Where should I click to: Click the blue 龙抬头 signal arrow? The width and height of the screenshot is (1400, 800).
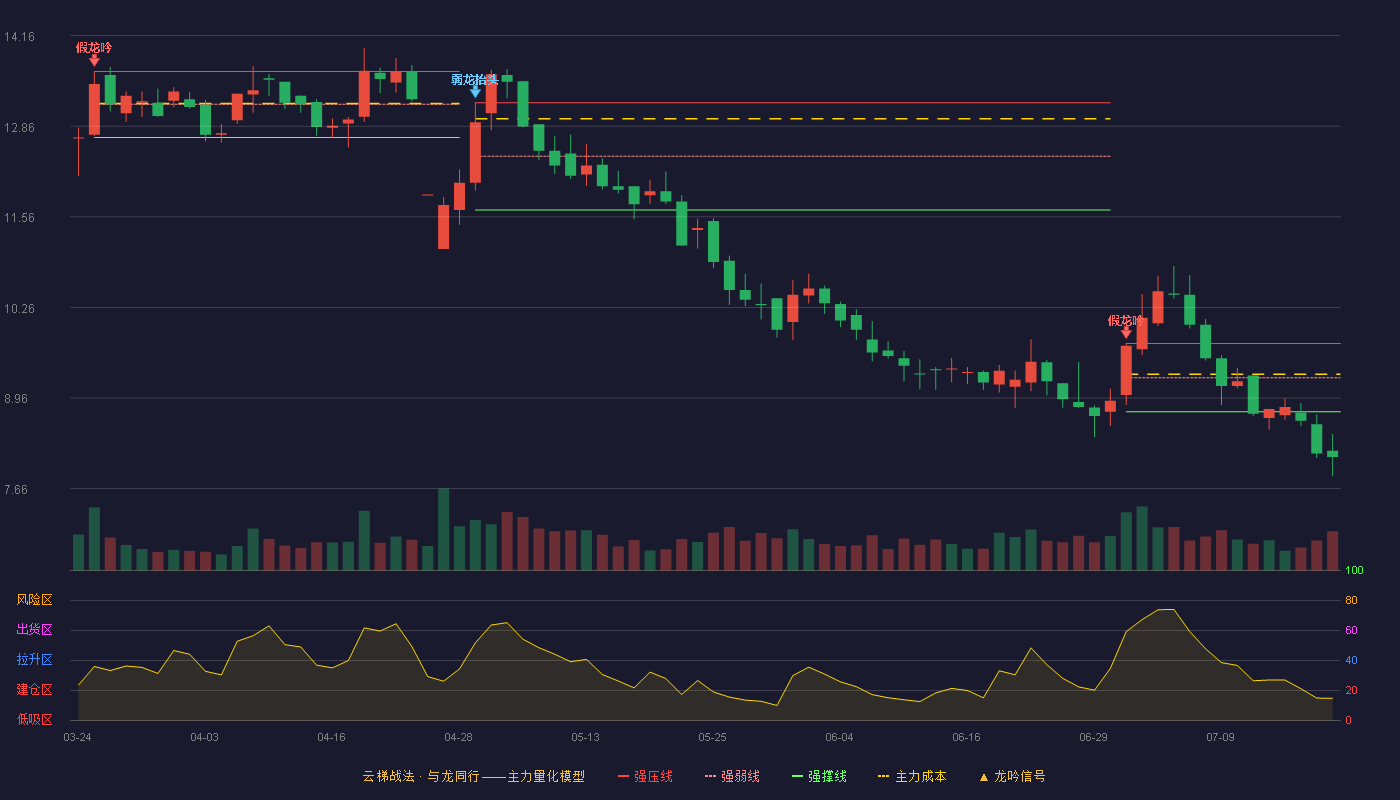pos(475,92)
